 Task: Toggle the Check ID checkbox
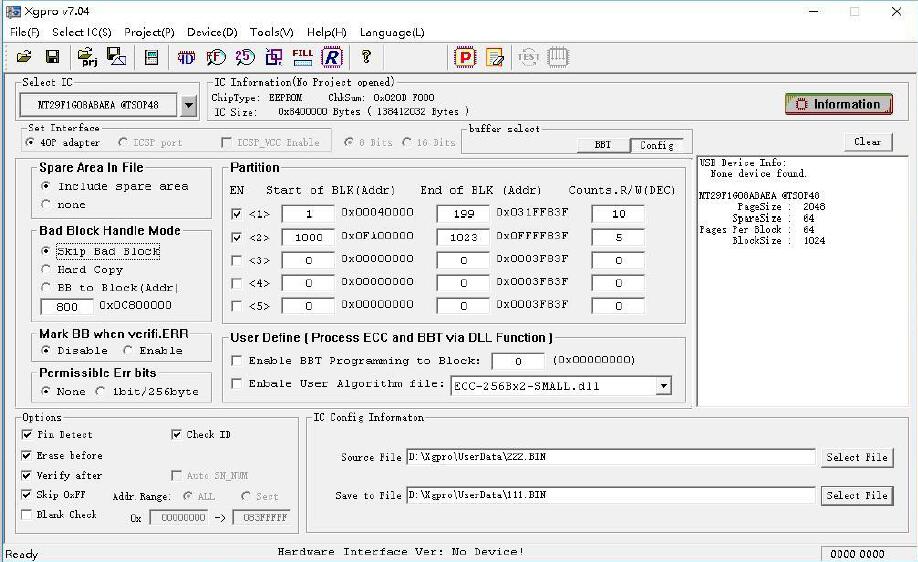(176, 434)
